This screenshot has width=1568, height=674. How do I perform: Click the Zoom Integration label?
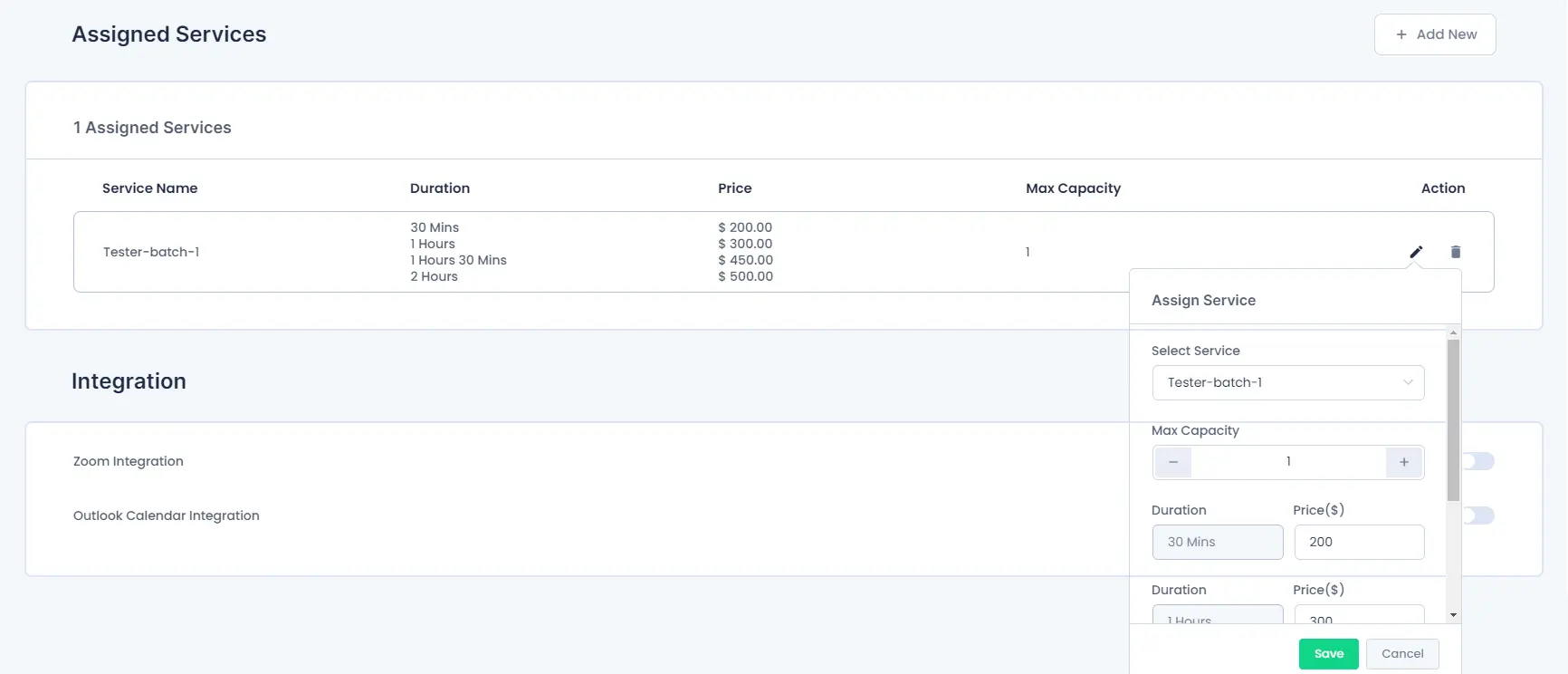coord(129,461)
